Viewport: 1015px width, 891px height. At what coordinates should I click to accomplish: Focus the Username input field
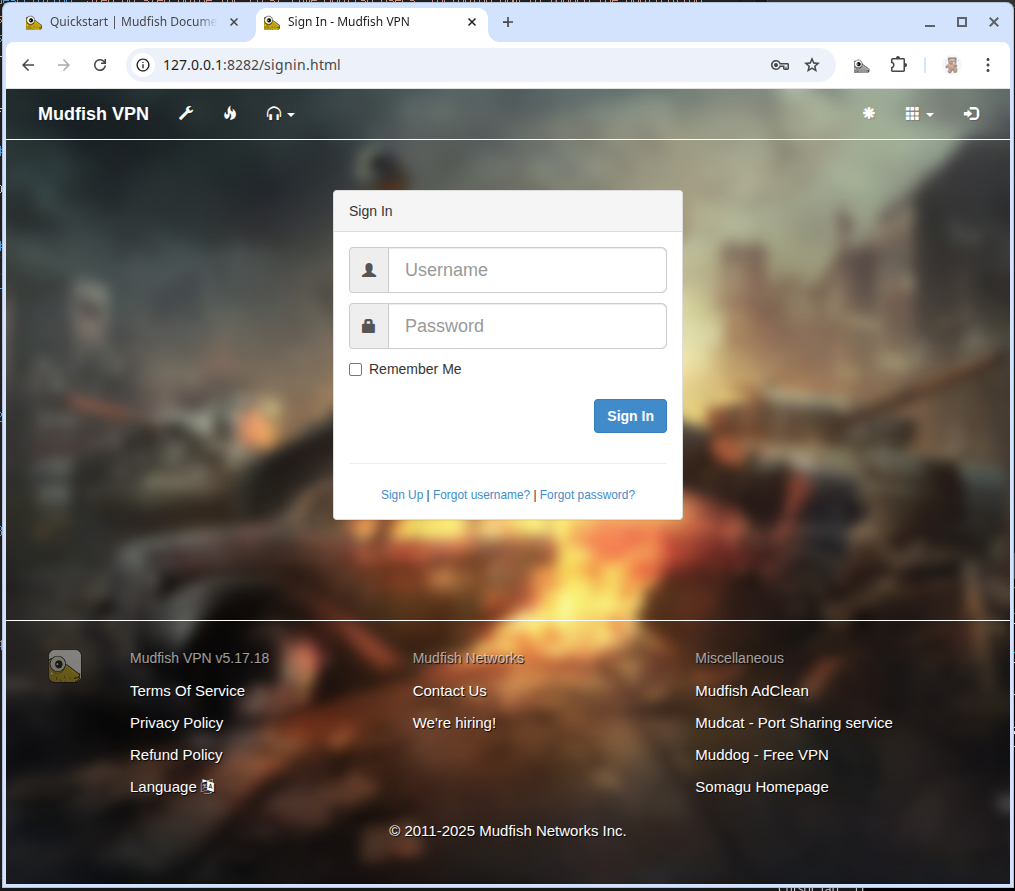[x=527, y=270]
